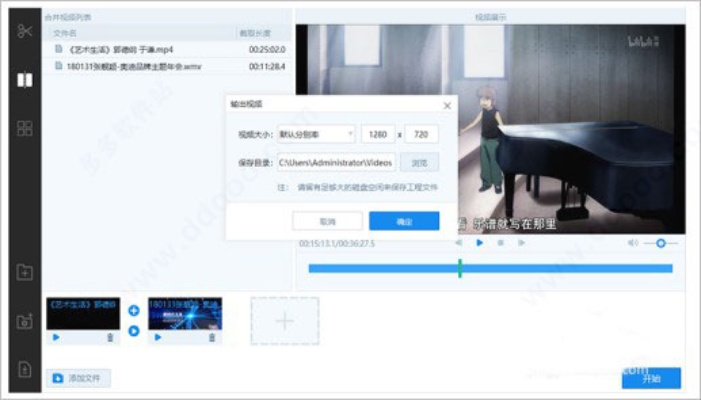Click the save directory path field
The width and height of the screenshot is (701, 400).
pyautogui.click(x=336, y=163)
